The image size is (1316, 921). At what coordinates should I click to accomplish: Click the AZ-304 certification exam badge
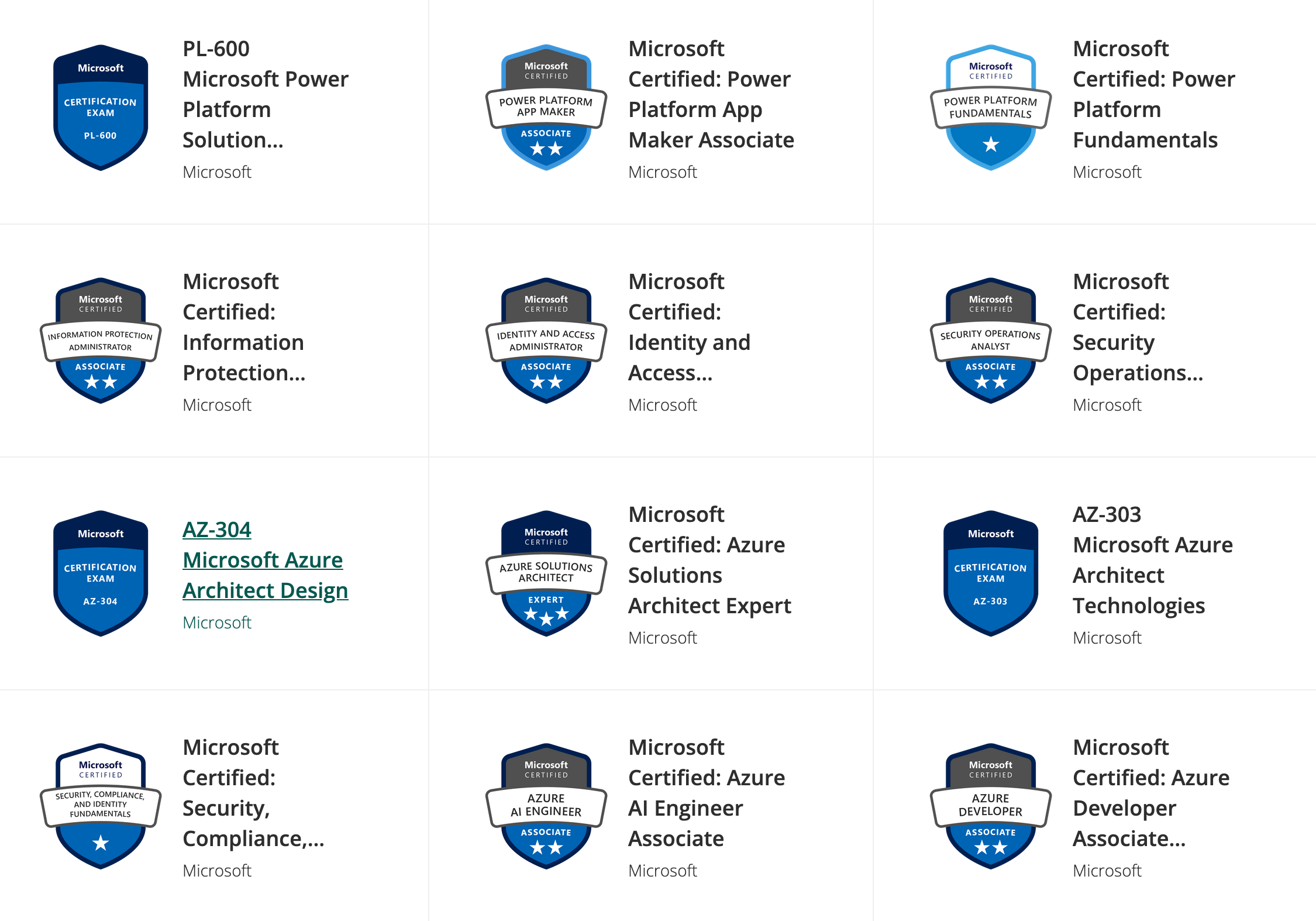(x=101, y=573)
